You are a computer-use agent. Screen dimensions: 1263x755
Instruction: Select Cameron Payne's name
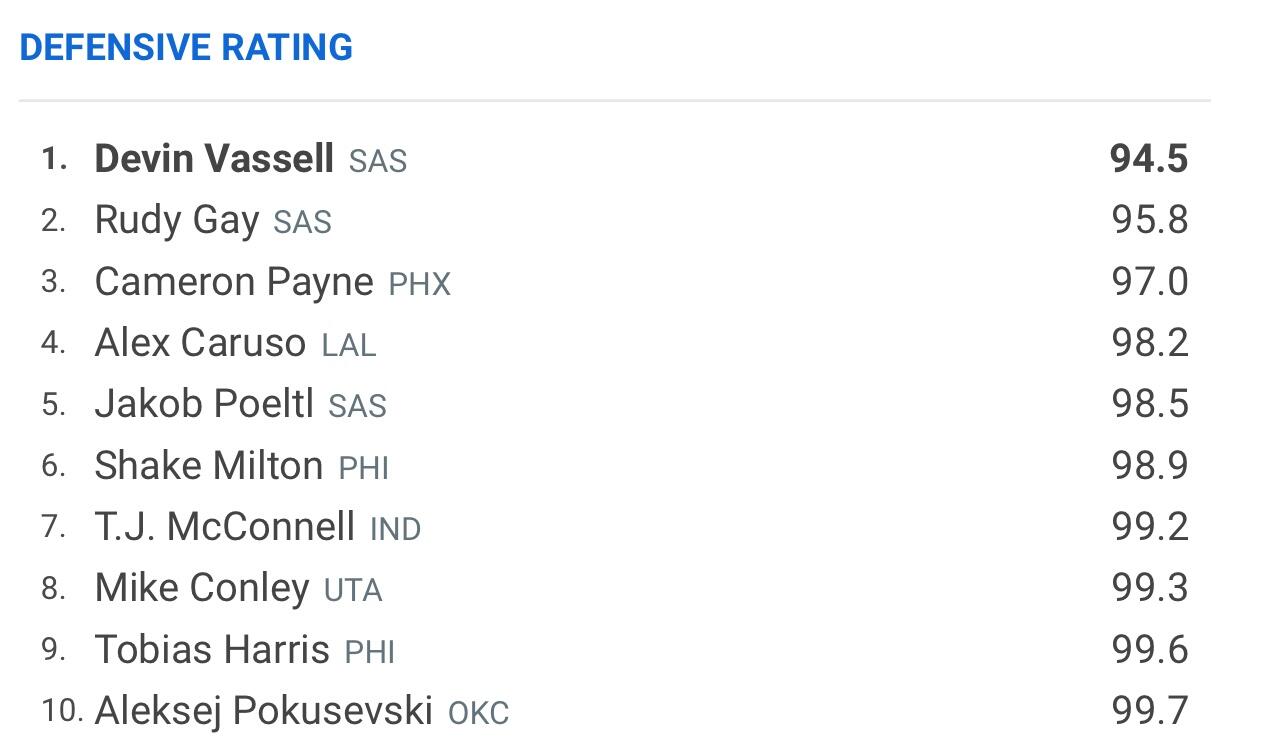(x=234, y=282)
